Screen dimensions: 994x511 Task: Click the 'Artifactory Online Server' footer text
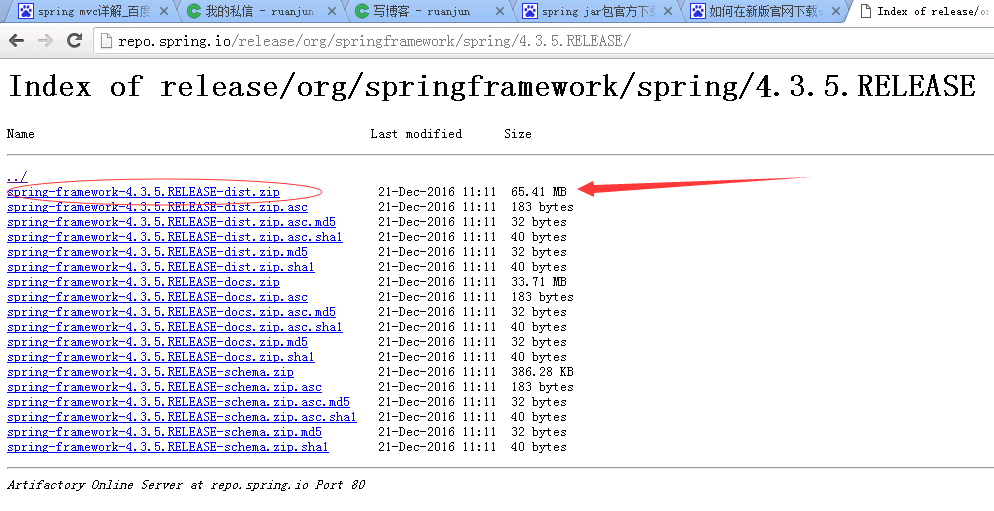click(x=186, y=485)
